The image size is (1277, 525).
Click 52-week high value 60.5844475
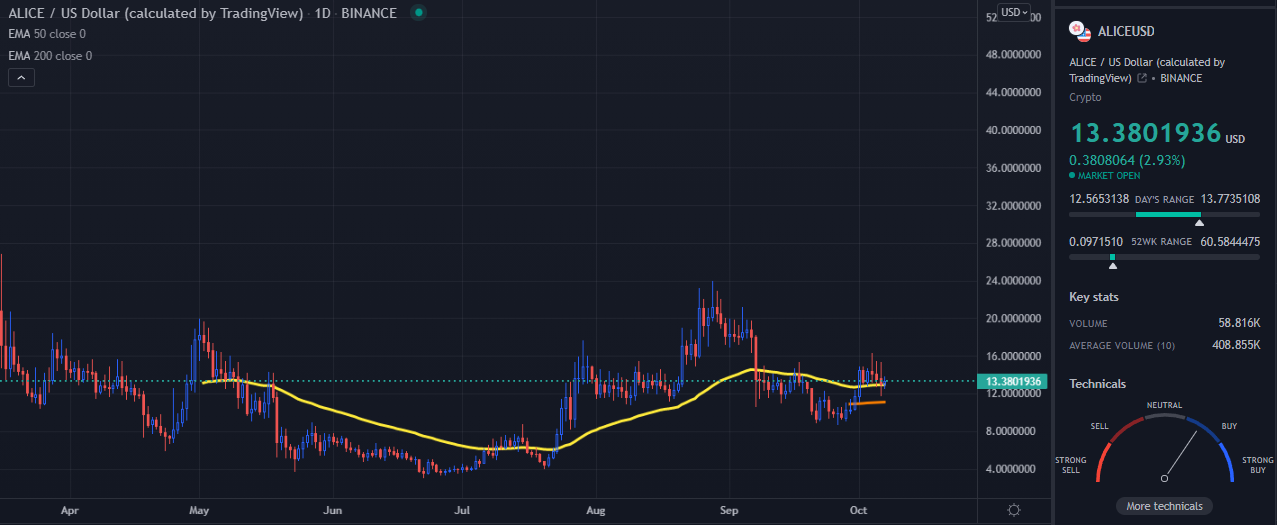1230,242
